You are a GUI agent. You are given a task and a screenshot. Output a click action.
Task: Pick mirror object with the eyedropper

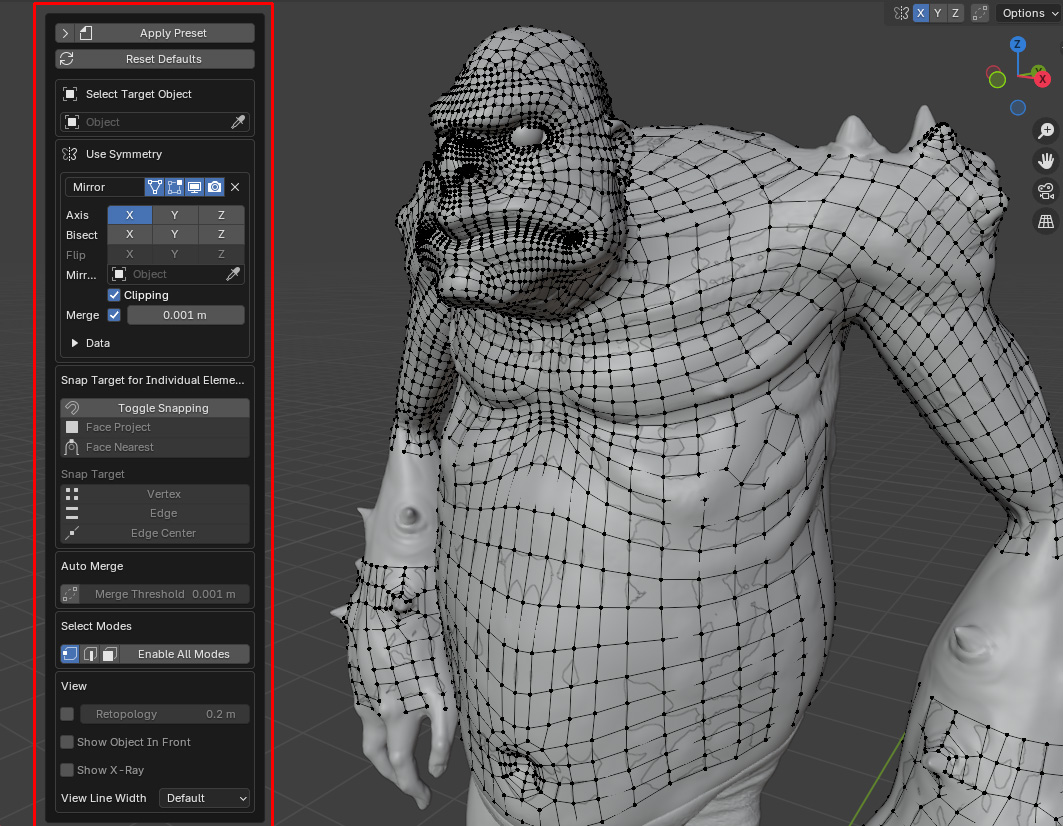coord(233,274)
